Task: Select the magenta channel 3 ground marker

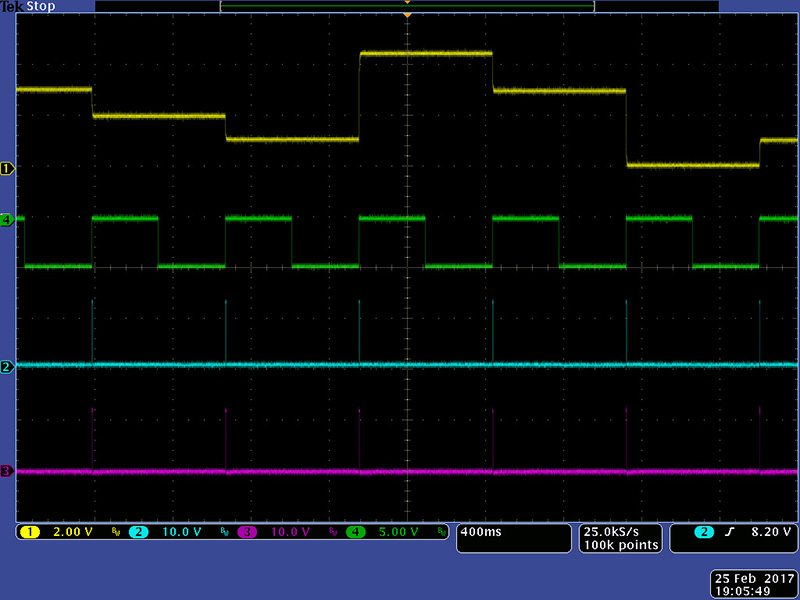Action: (x=7, y=471)
